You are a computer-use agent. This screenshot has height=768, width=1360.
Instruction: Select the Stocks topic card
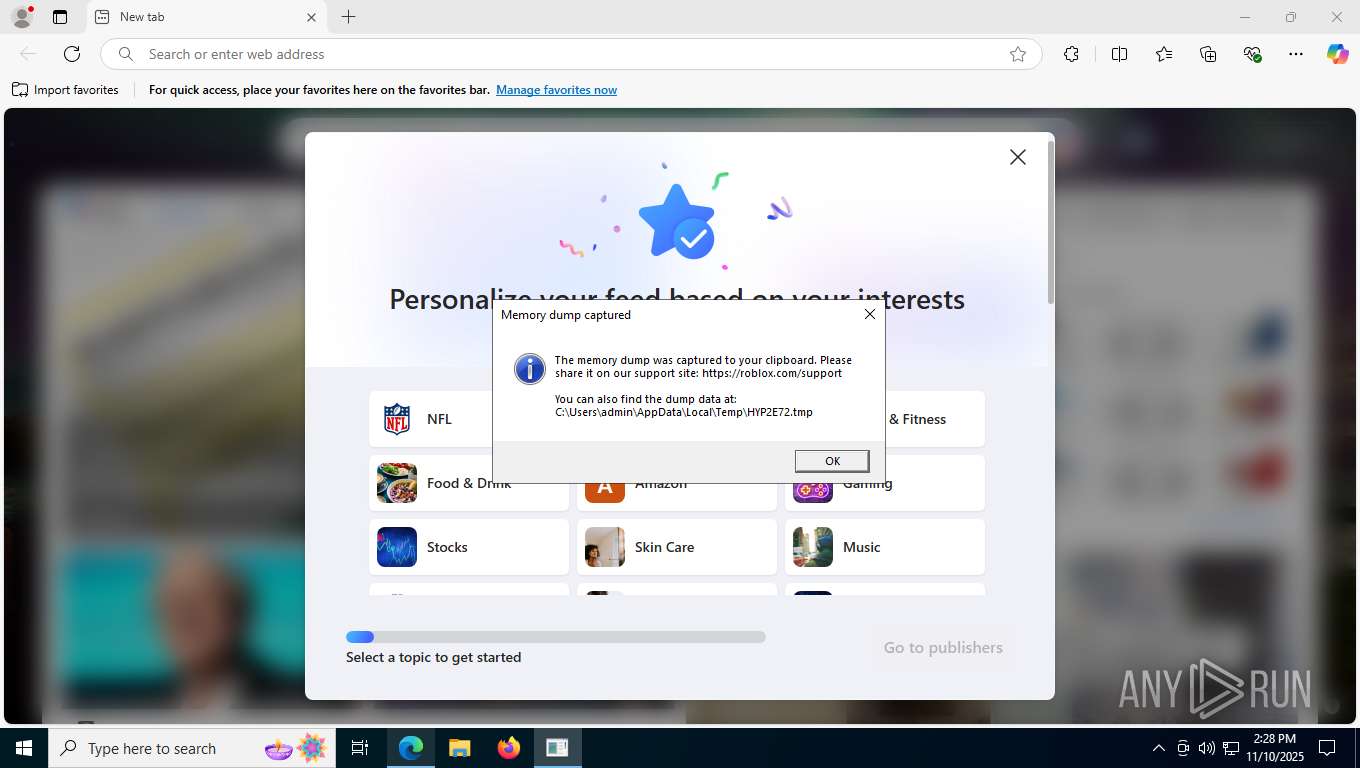469,547
